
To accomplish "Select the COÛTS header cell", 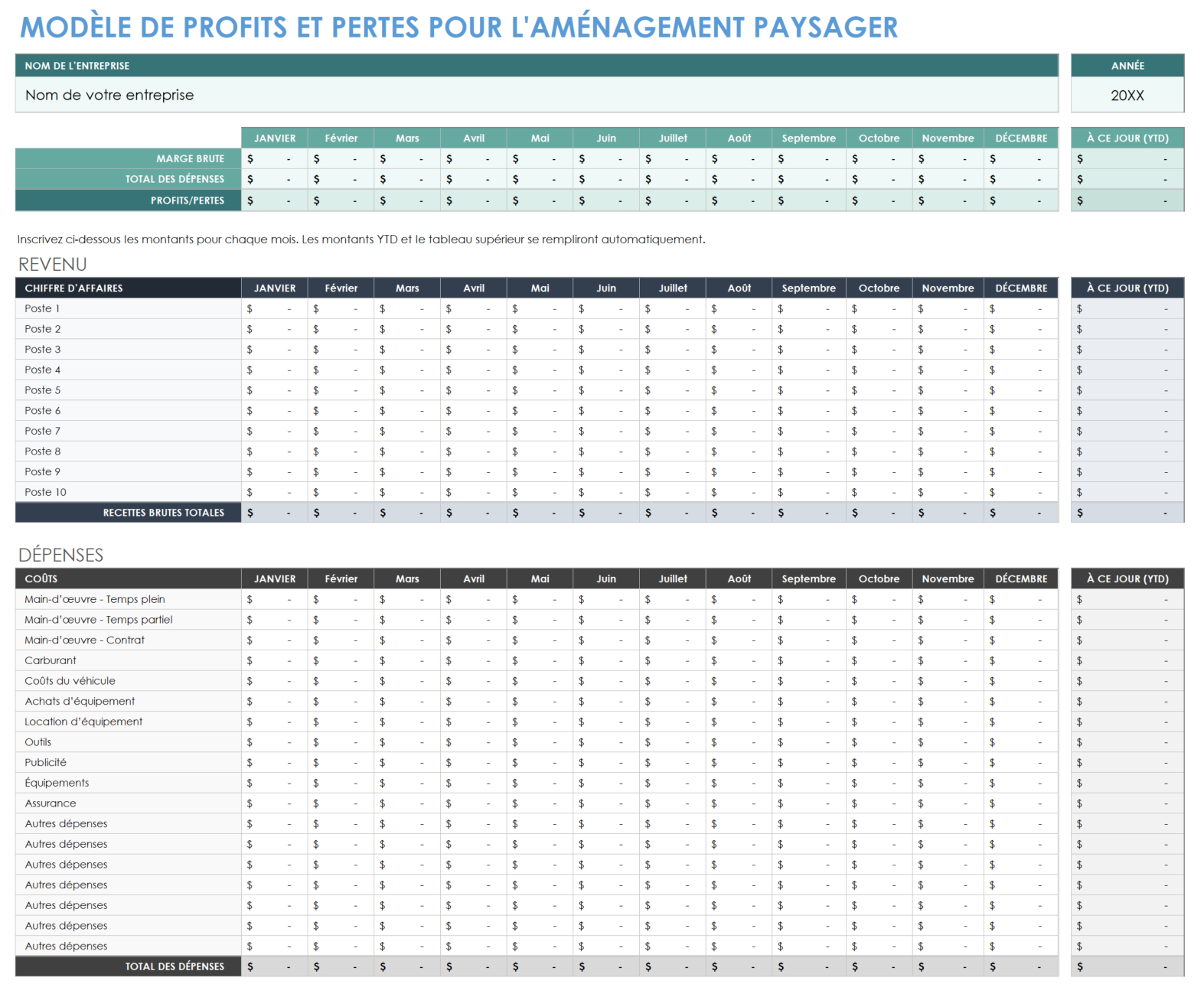I will coord(129,578).
